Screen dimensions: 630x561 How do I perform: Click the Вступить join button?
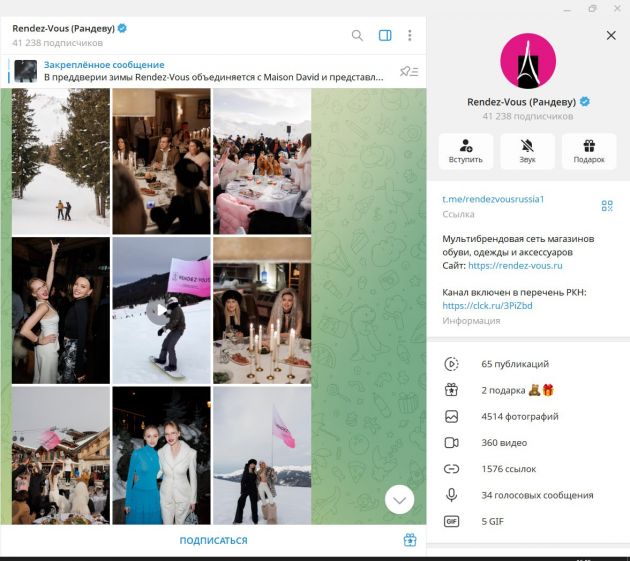(466, 151)
